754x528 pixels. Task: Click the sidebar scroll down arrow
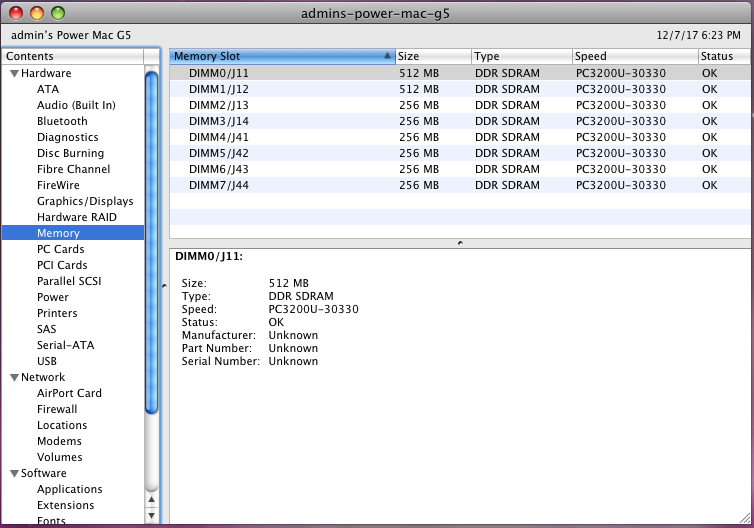(151, 515)
